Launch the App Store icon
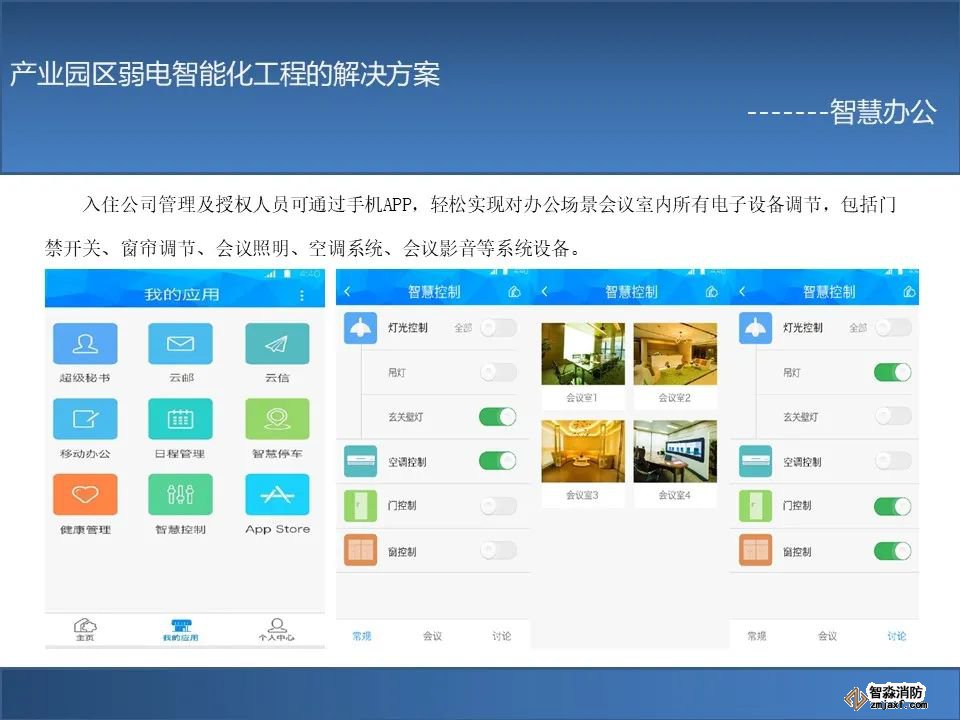Viewport: 960px width, 720px height. tap(277, 494)
